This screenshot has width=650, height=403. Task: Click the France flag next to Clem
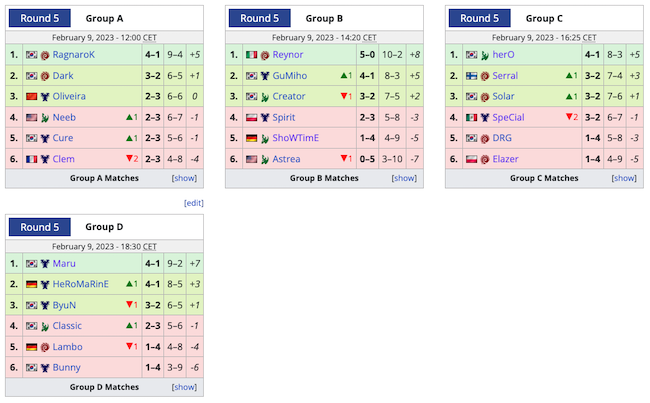pos(32,159)
